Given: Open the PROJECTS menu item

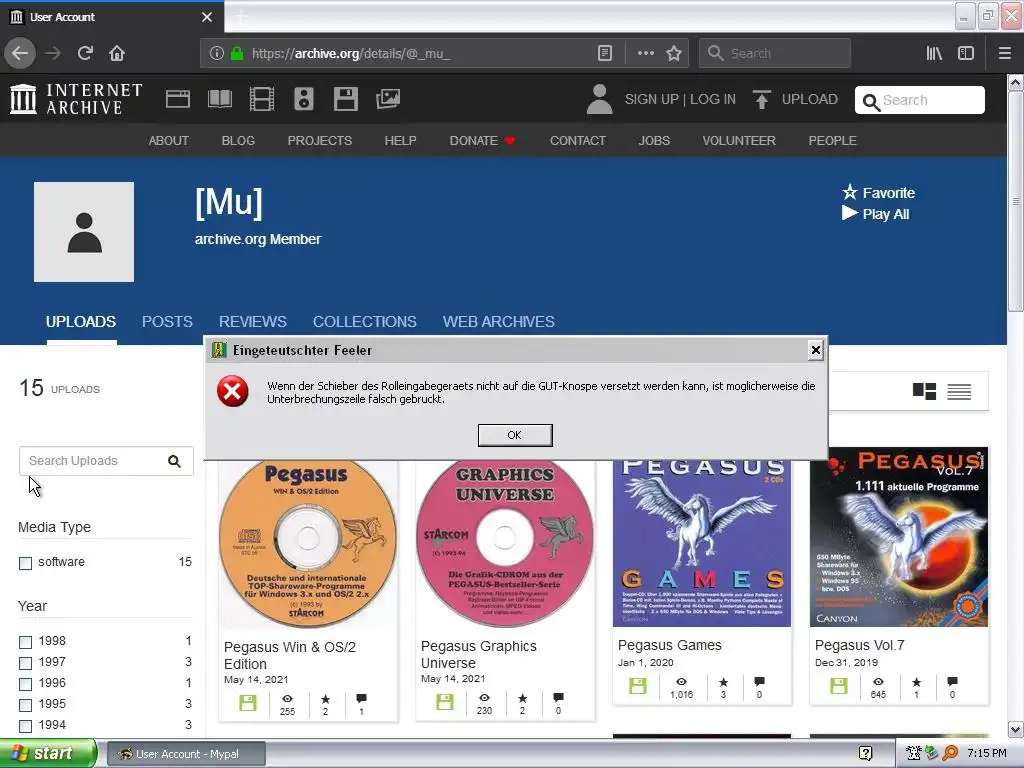Looking at the screenshot, I should tap(319, 140).
